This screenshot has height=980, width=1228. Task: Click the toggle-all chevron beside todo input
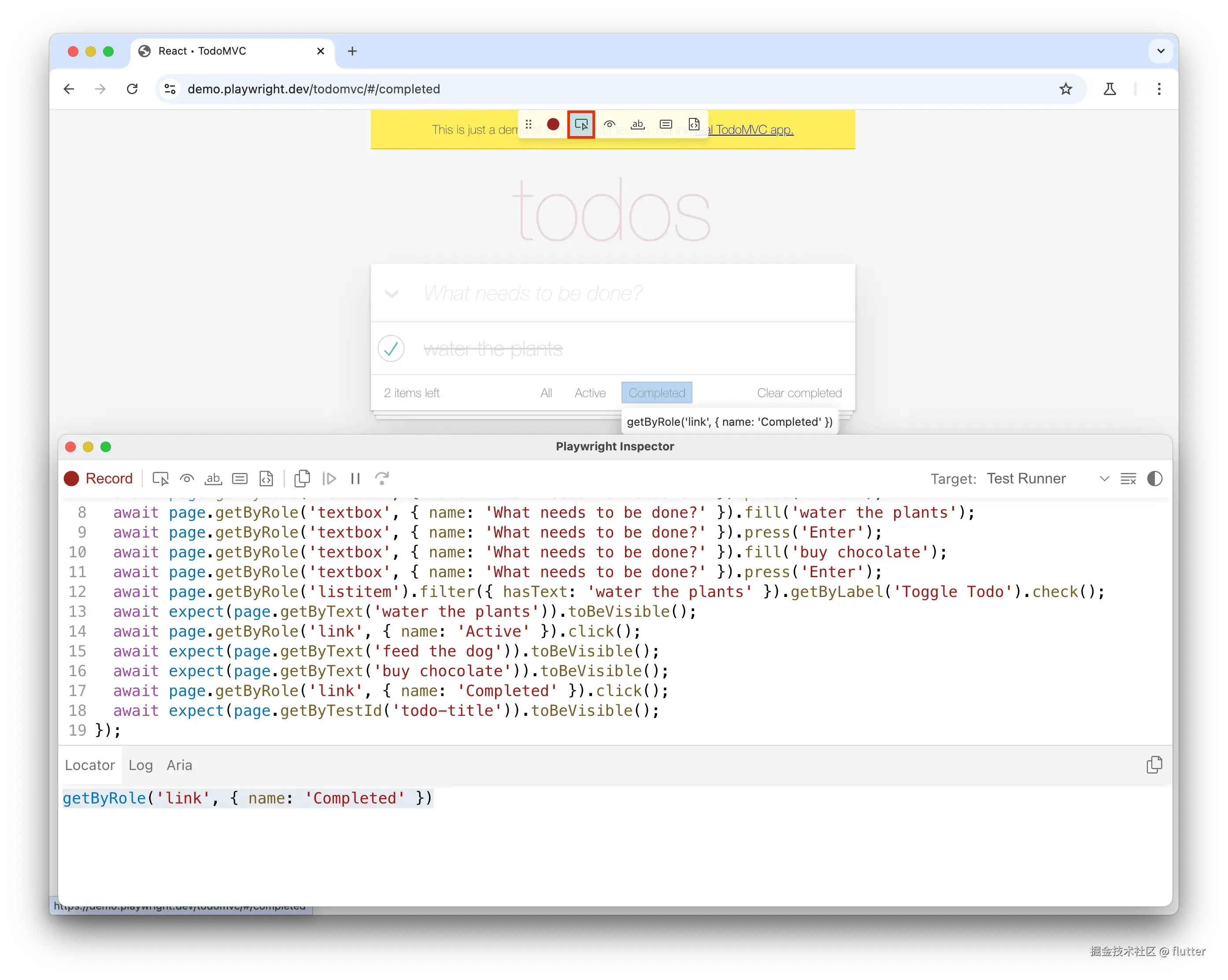pyautogui.click(x=391, y=294)
